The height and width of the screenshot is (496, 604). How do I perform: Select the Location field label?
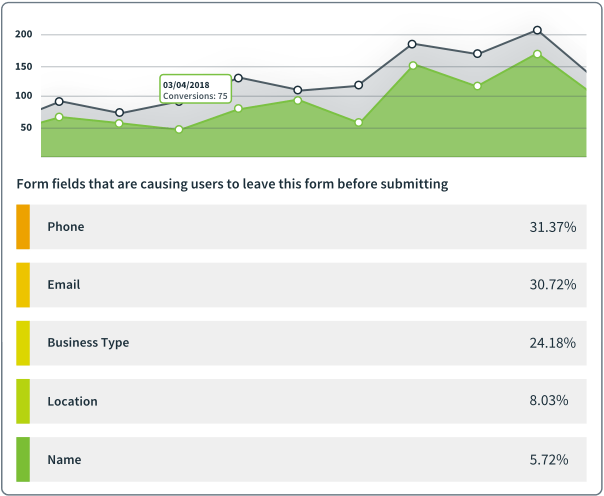72,401
